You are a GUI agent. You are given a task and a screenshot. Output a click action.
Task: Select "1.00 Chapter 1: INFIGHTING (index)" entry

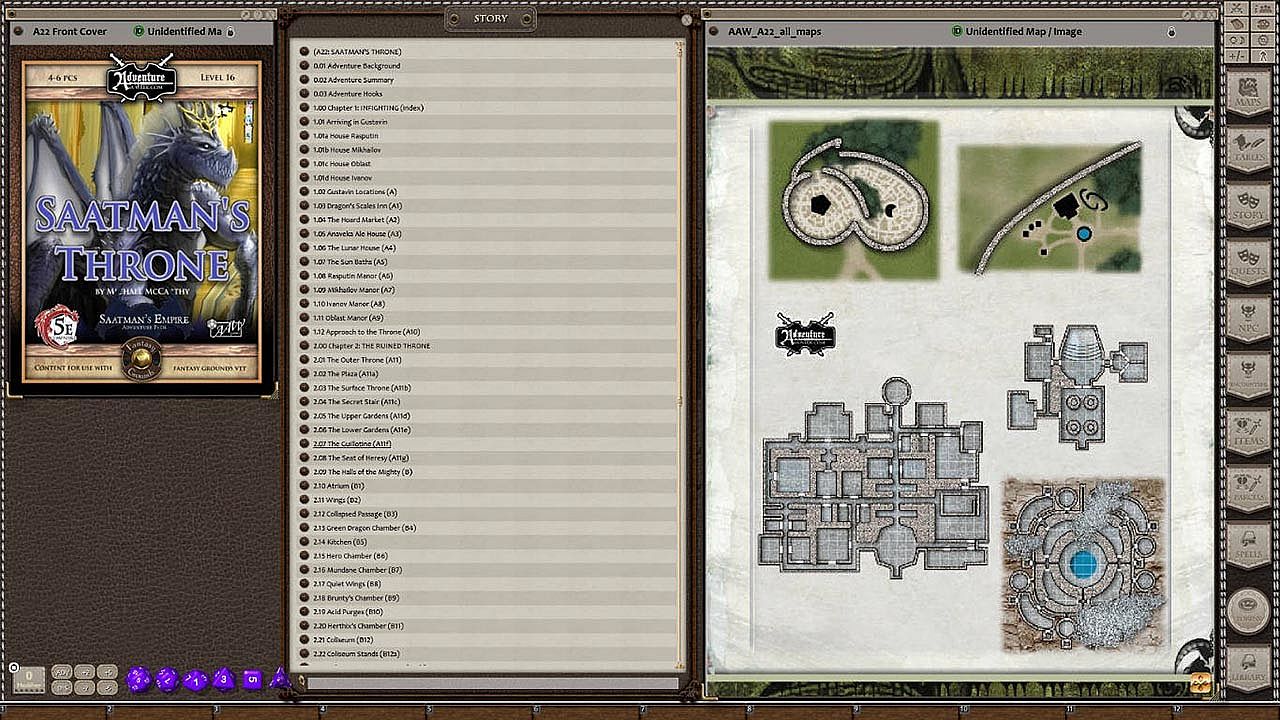click(x=368, y=108)
